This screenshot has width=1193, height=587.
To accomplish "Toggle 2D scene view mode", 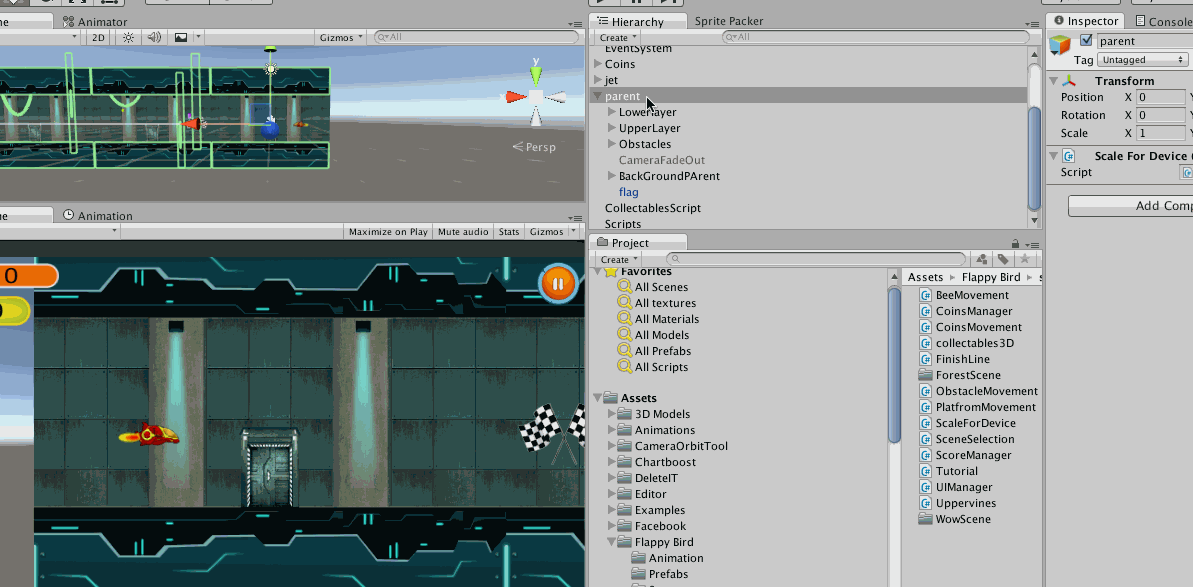I will coord(98,37).
